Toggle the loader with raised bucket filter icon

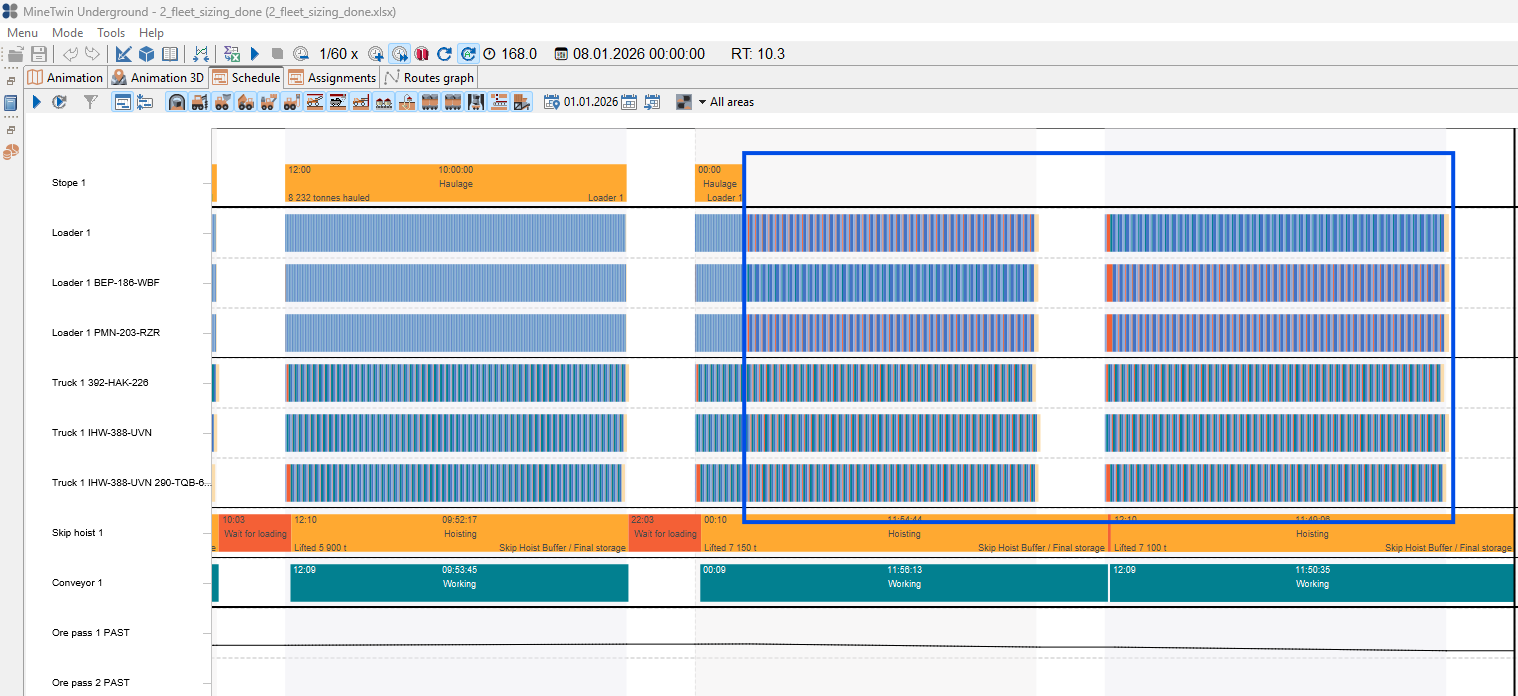(221, 102)
